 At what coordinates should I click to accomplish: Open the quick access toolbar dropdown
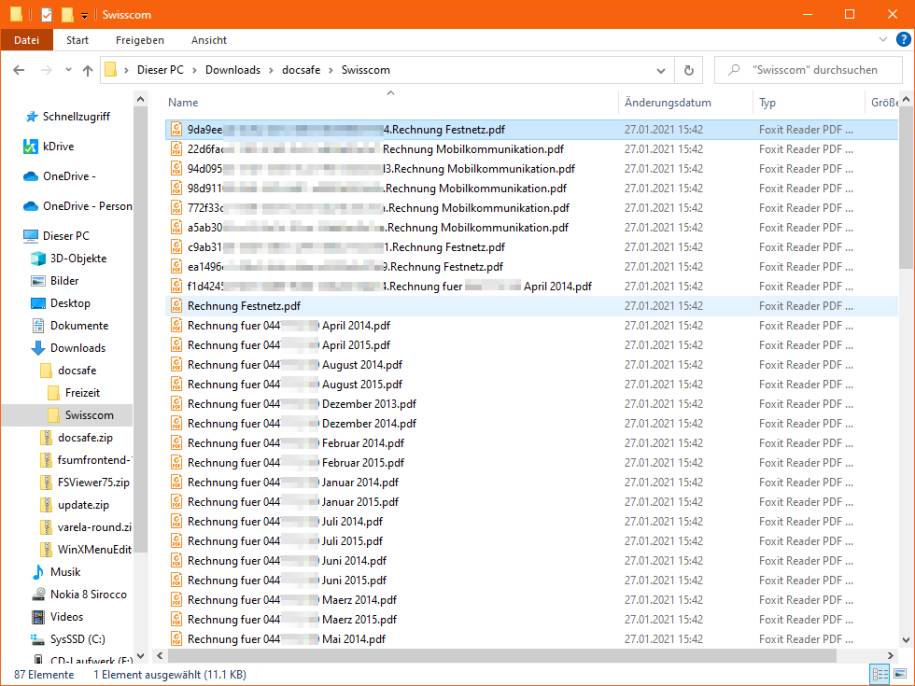pos(85,15)
